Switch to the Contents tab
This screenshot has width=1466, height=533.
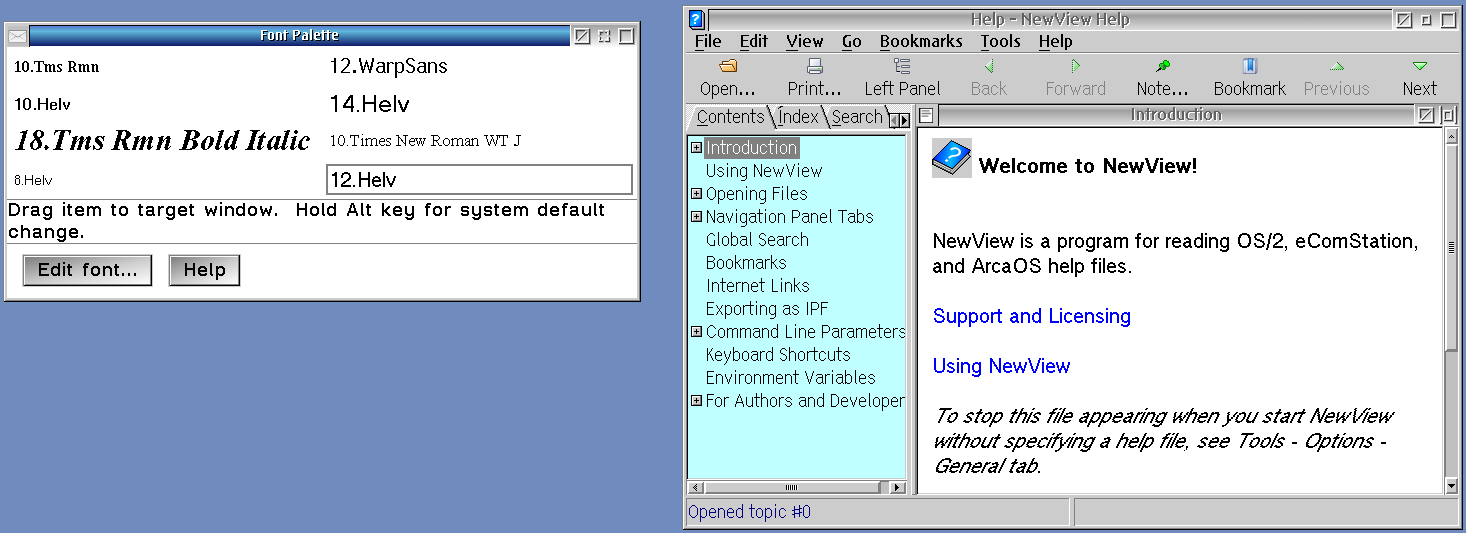(x=730, y=117)
